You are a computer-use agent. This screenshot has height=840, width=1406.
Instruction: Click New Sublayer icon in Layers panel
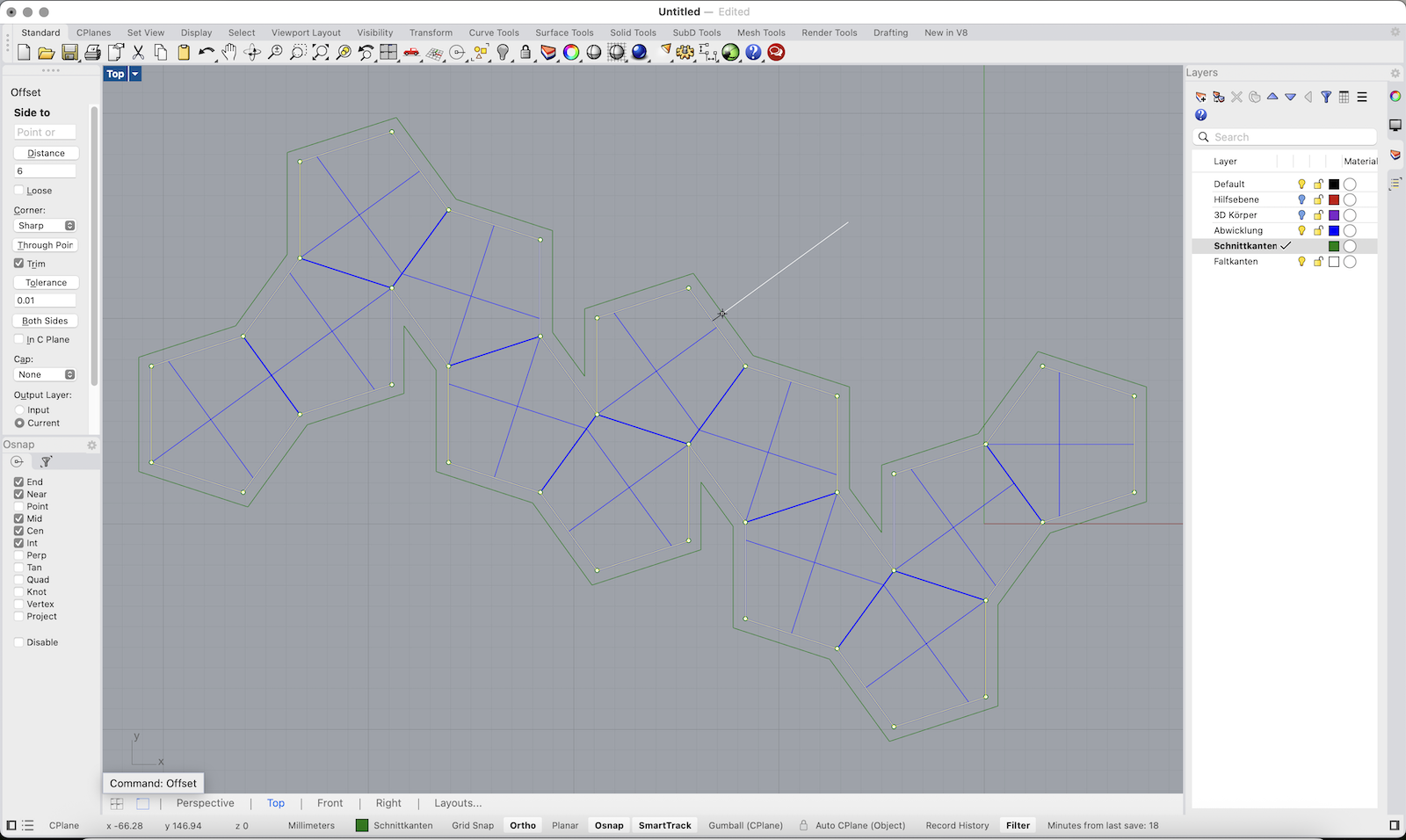click(1219, 98)
